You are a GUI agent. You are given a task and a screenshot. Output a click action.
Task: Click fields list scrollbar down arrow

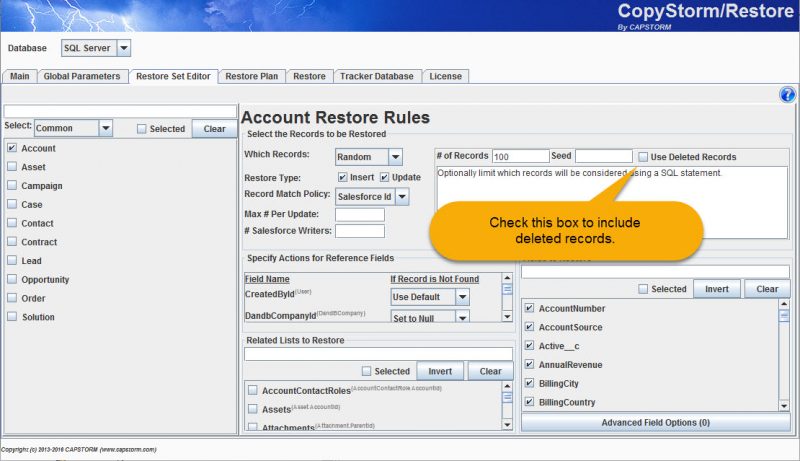(784, 406)
